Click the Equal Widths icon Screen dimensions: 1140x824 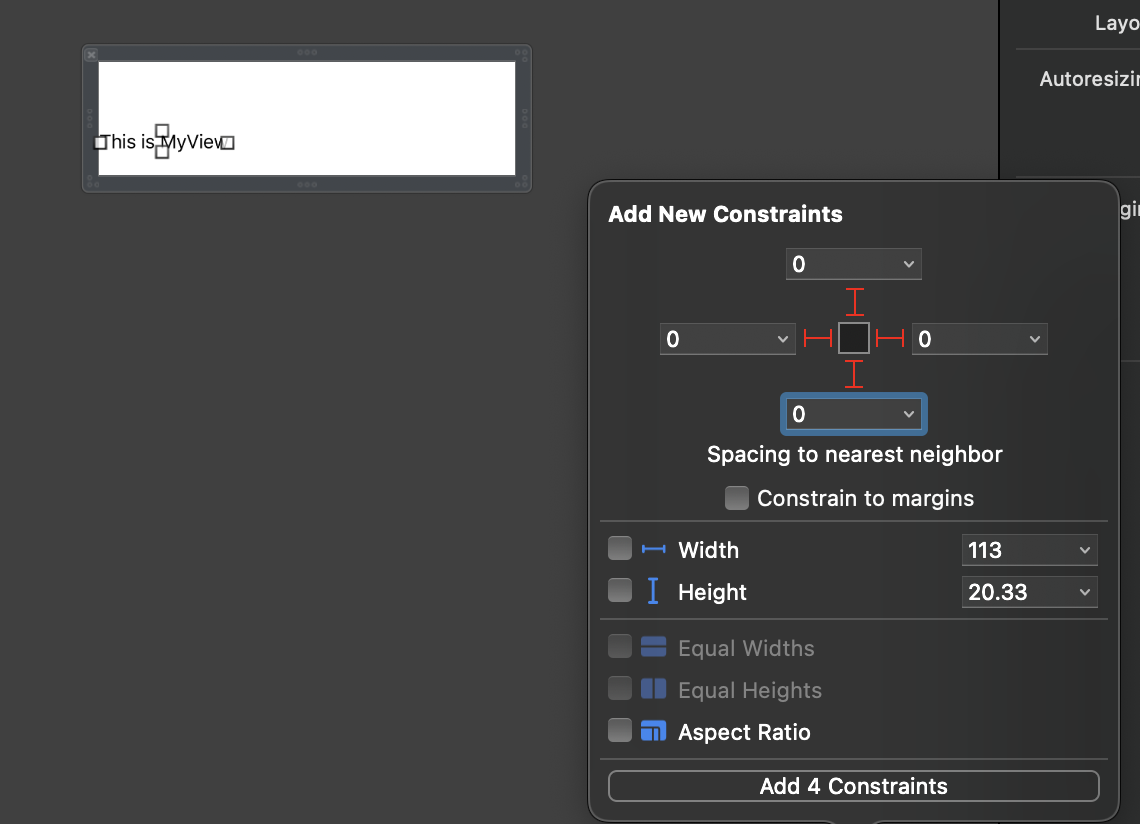654,647
